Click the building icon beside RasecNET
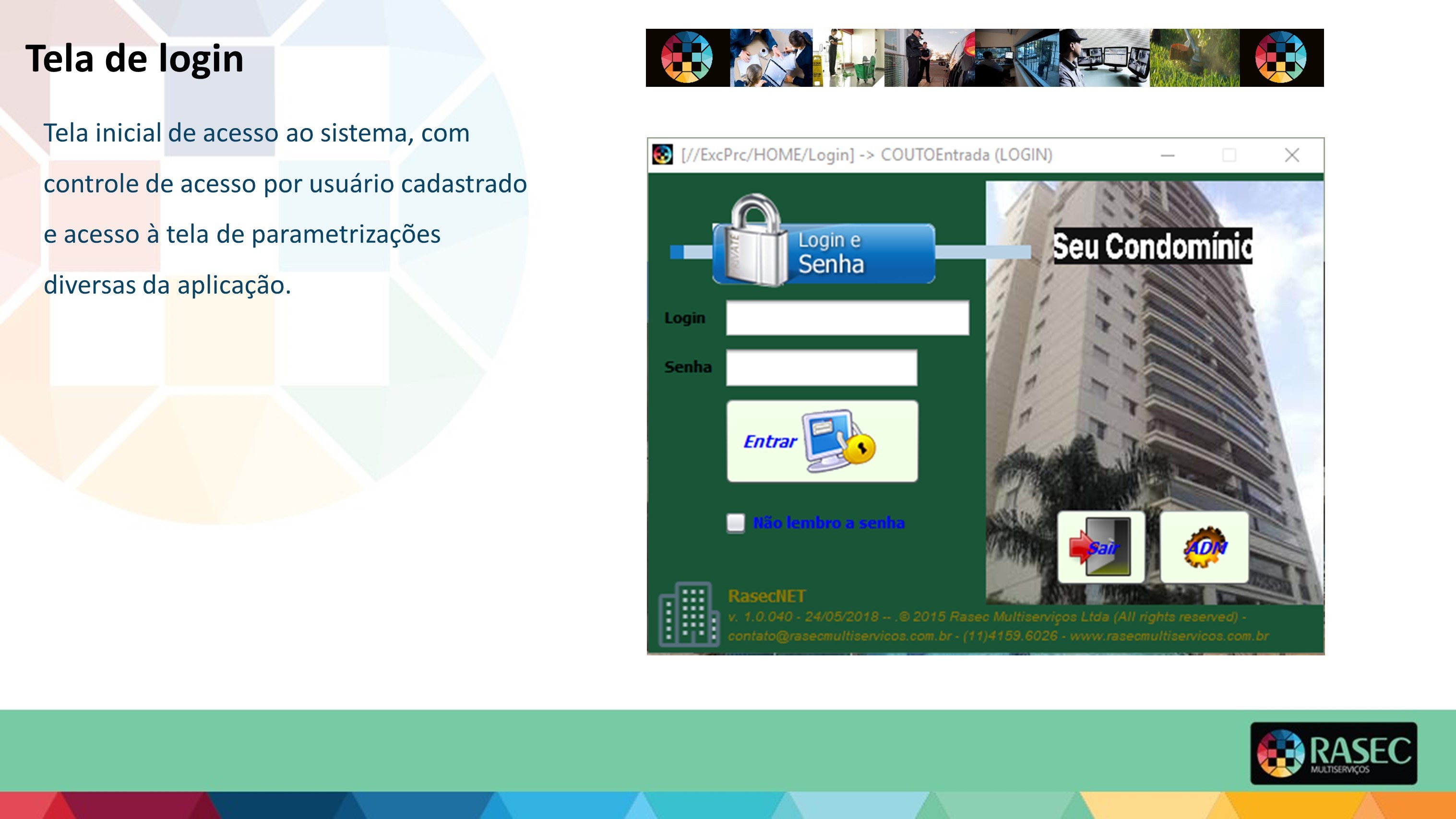 pyautogui.click(x=689, y=615)
